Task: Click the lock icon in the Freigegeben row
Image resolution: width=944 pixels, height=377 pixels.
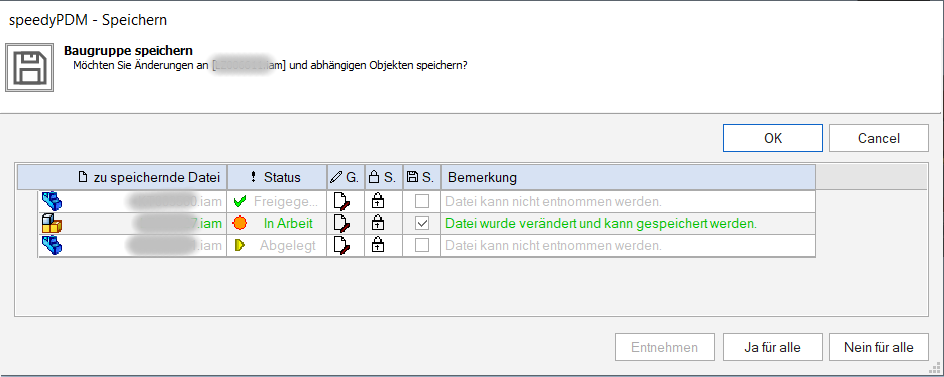Action: pyautogui.click(x=378, y=201)
